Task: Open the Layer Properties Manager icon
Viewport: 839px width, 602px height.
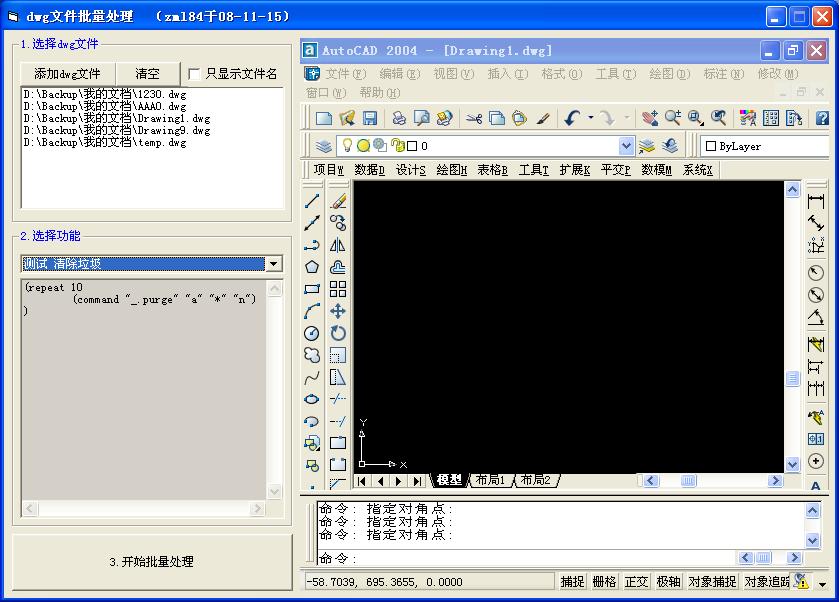Action: click(323, 146)
